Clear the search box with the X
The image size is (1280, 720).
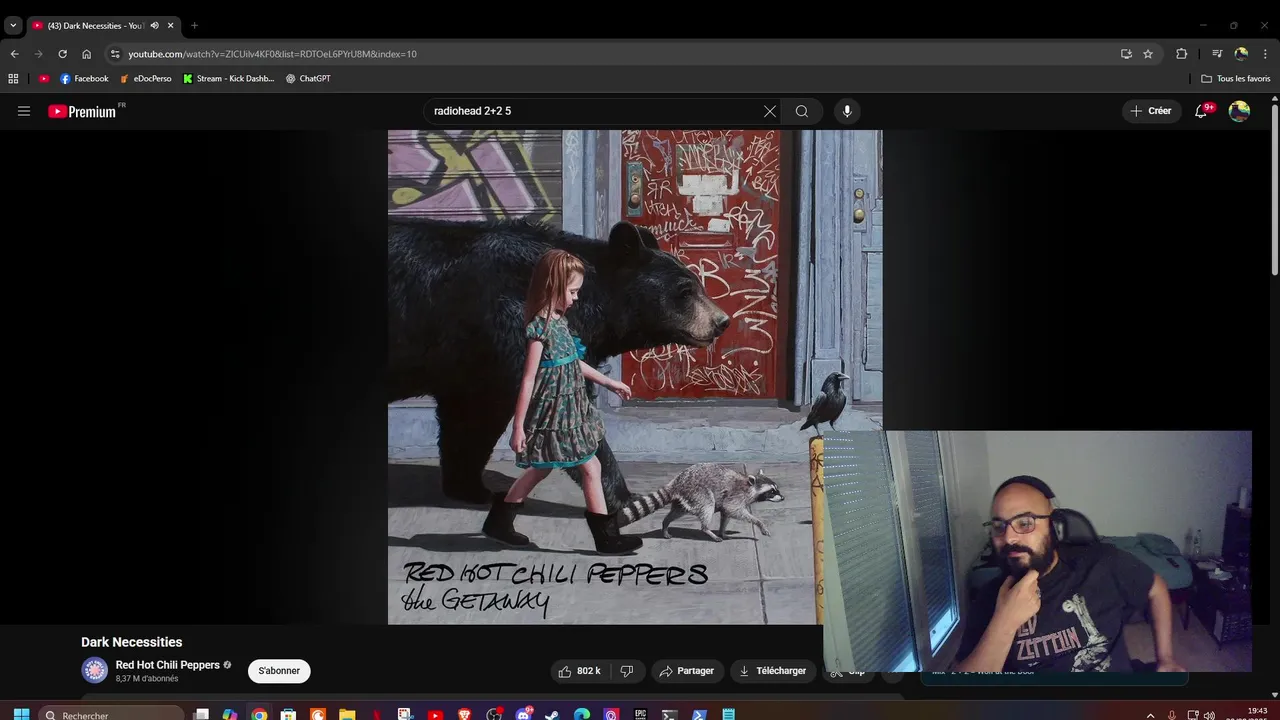(x=770, y=111)
